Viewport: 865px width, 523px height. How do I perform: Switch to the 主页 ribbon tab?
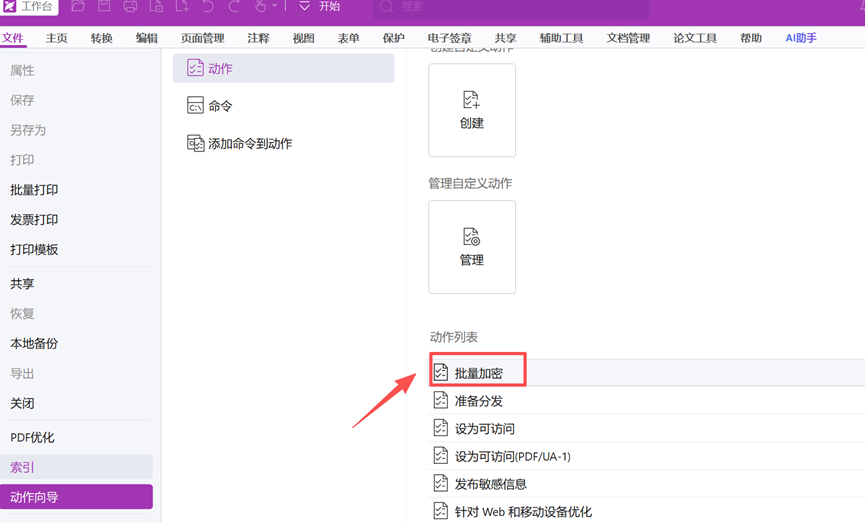pyautogui.click(x=57, y=38)
